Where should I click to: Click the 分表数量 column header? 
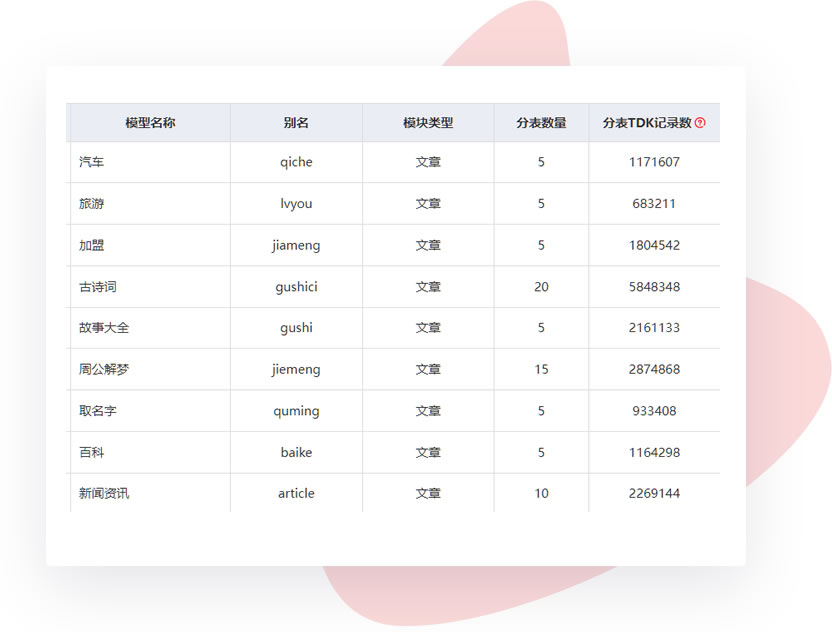coord(541,123)
